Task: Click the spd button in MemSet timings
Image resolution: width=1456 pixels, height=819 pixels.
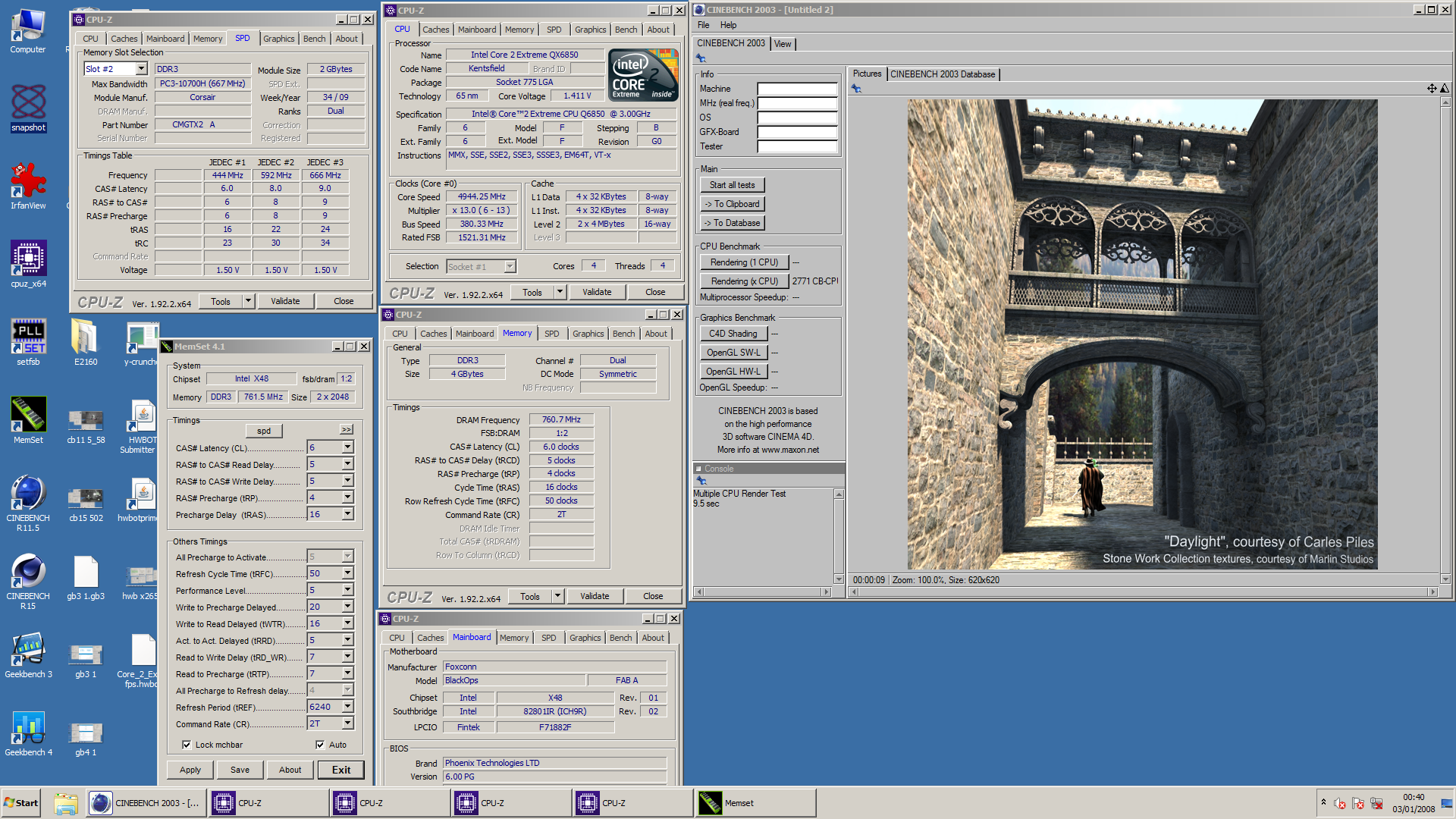Action: pos(264,431)
